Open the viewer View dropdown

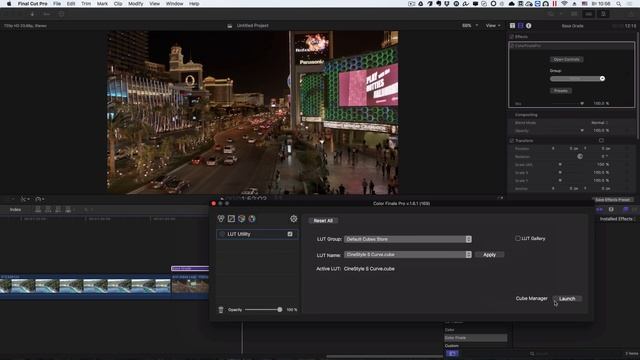click(x=493, y=26)
